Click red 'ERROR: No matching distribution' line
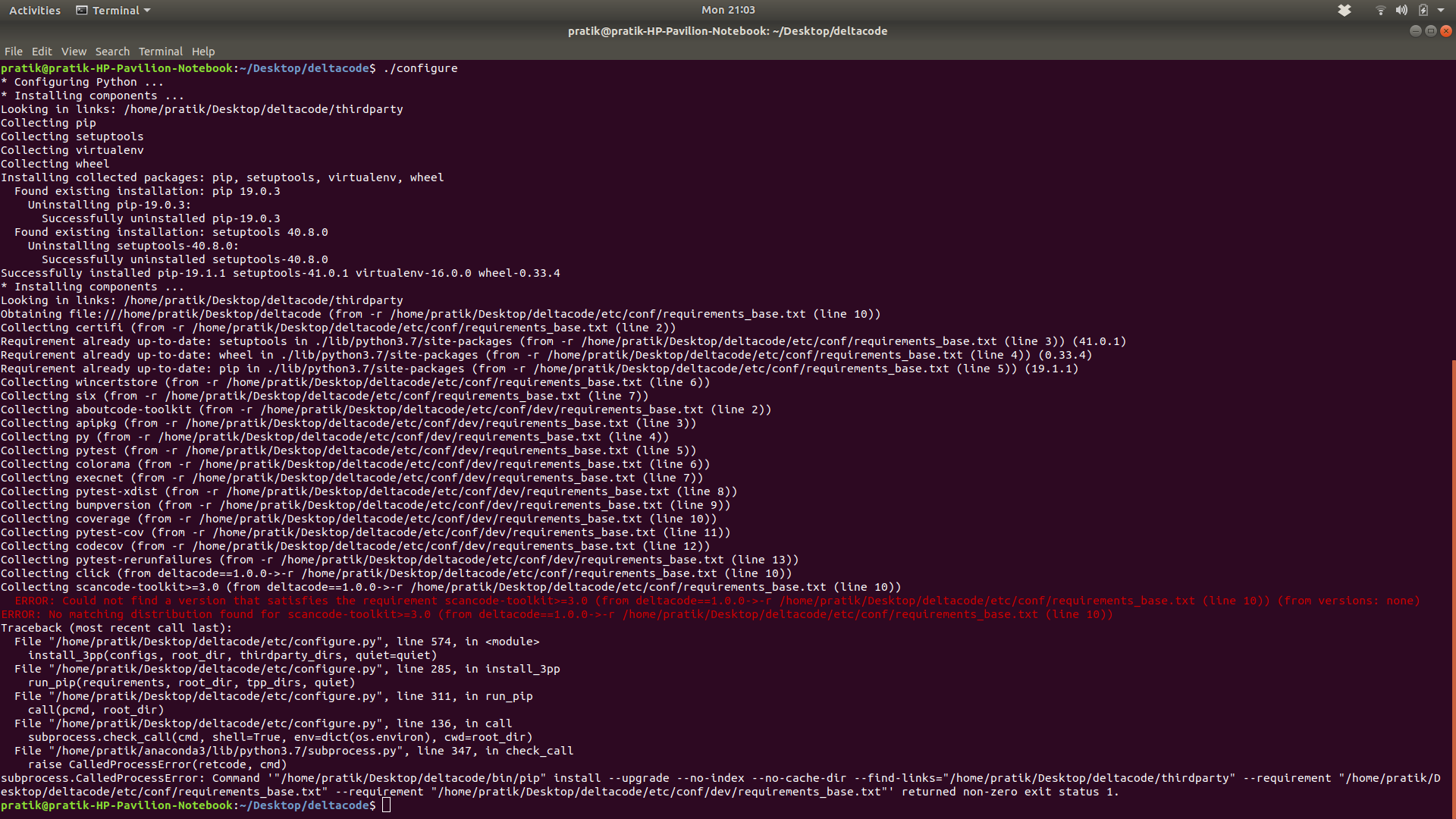 [557, 614]
